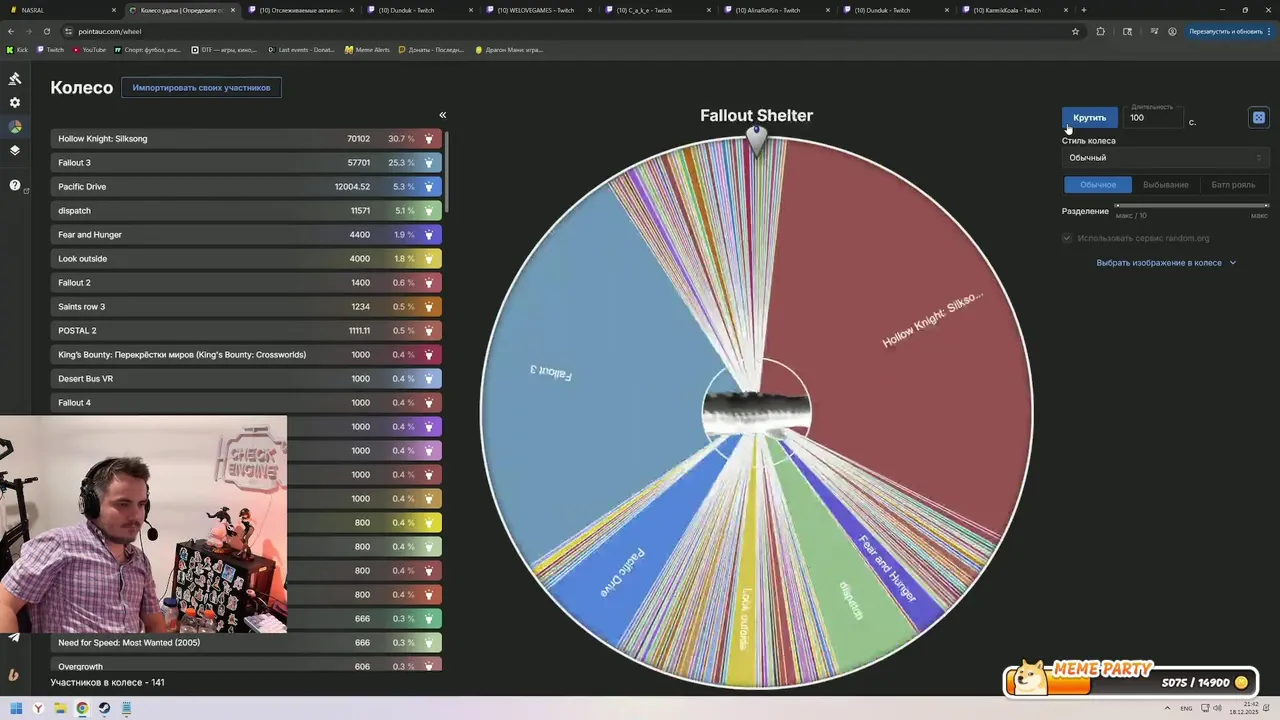
Task: Click 'Крутить' spin button
Action: coord(1089,118)
